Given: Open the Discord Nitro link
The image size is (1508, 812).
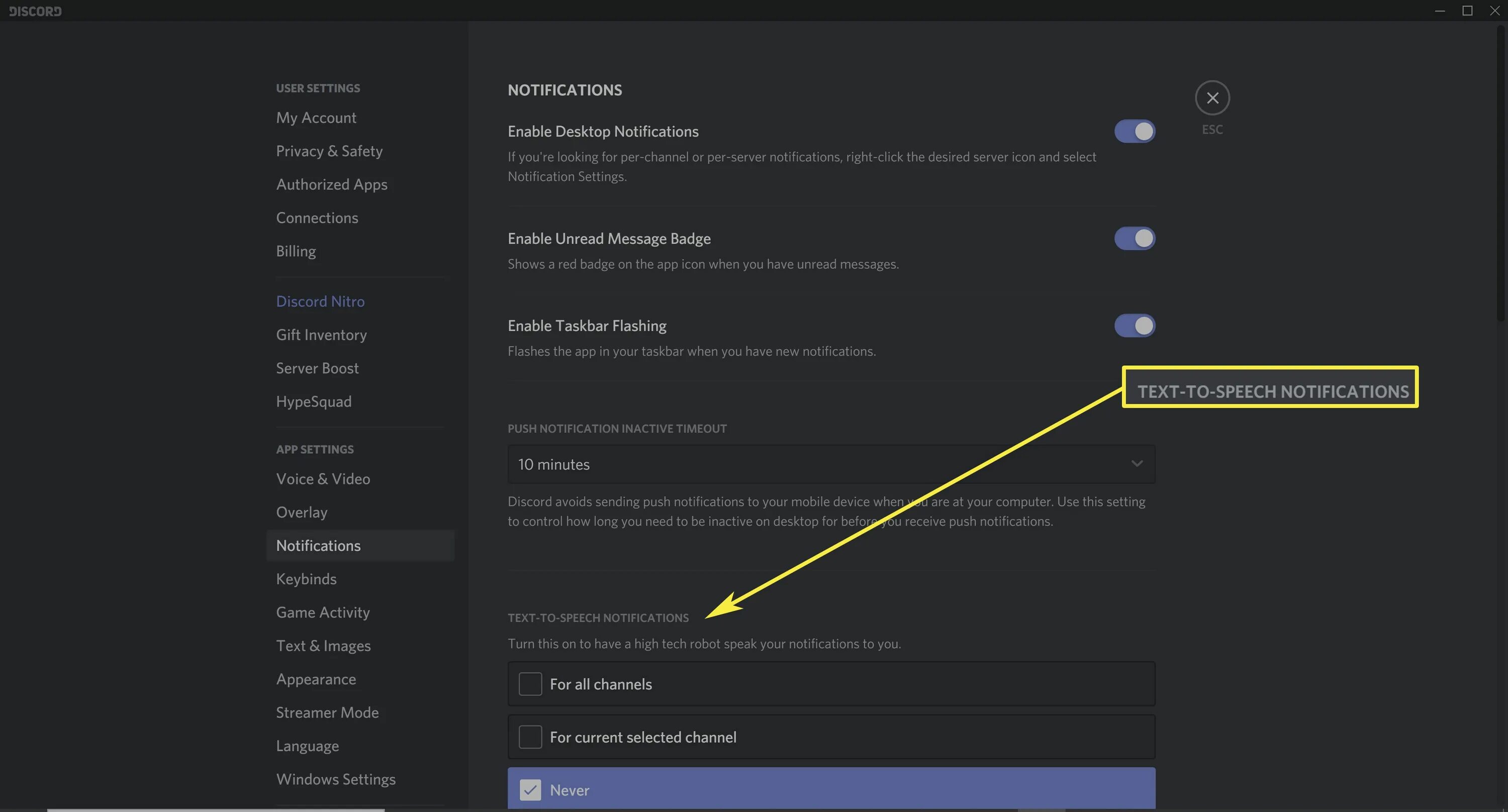Looking at the screenshot, I should 320,301.
